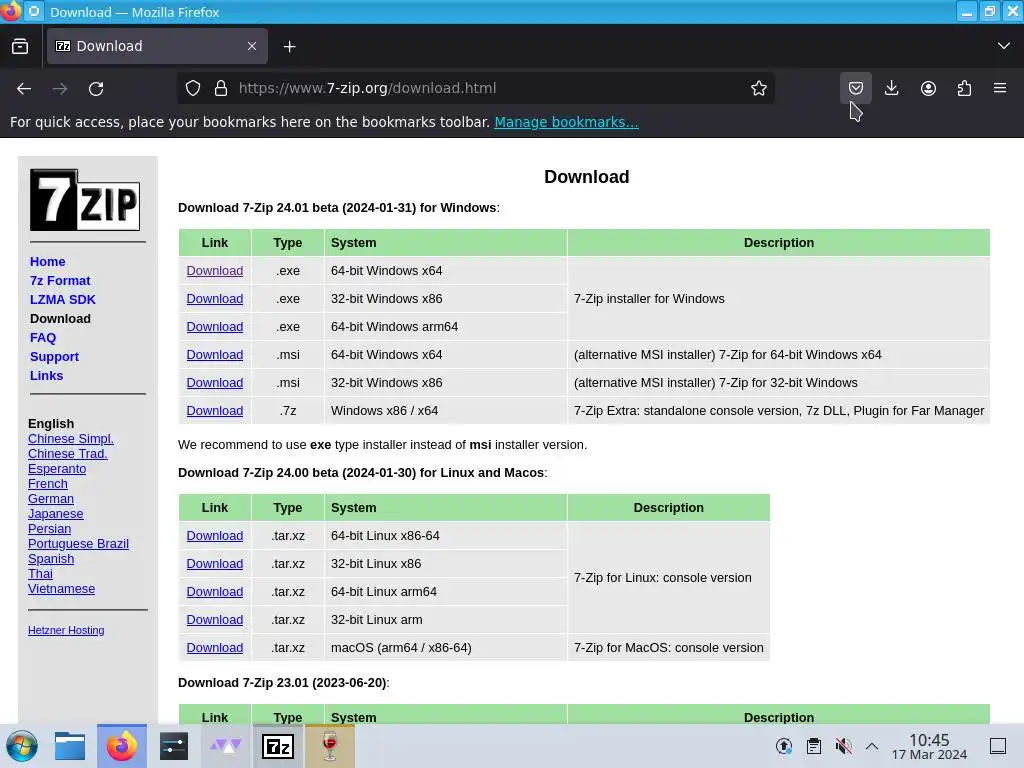Viewport: 1024px width, 768px height.
Task: Open the tracking protection shield icon
Action: [193, 88]
